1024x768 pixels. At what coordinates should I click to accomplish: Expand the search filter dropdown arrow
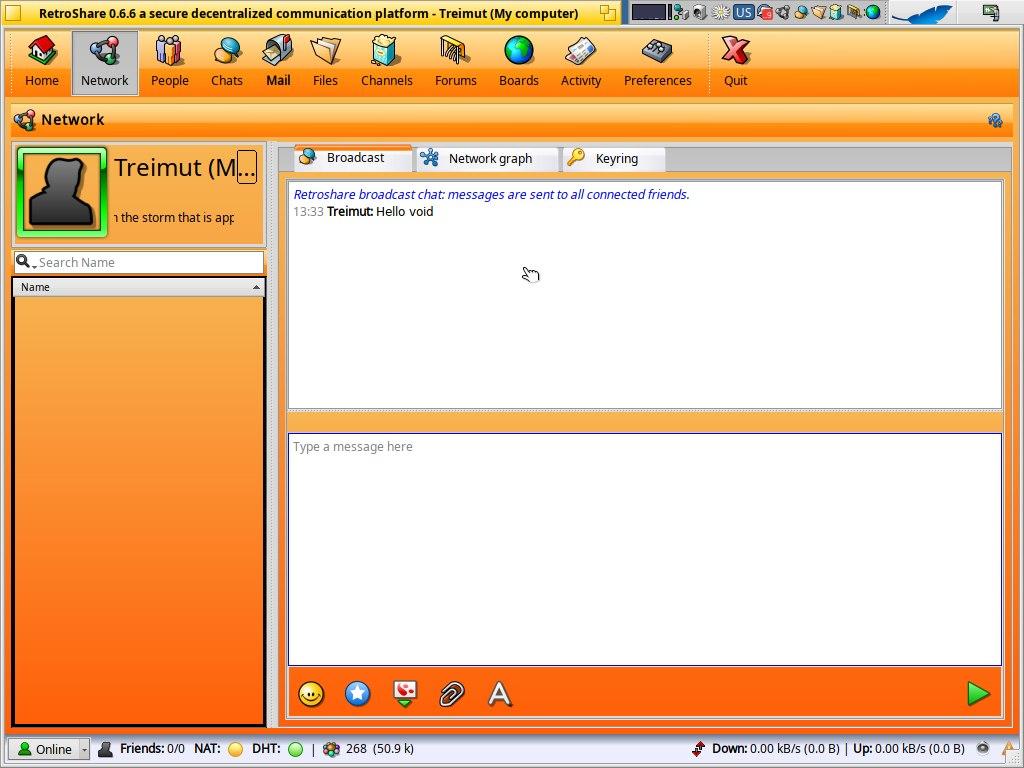click(26, 263)
